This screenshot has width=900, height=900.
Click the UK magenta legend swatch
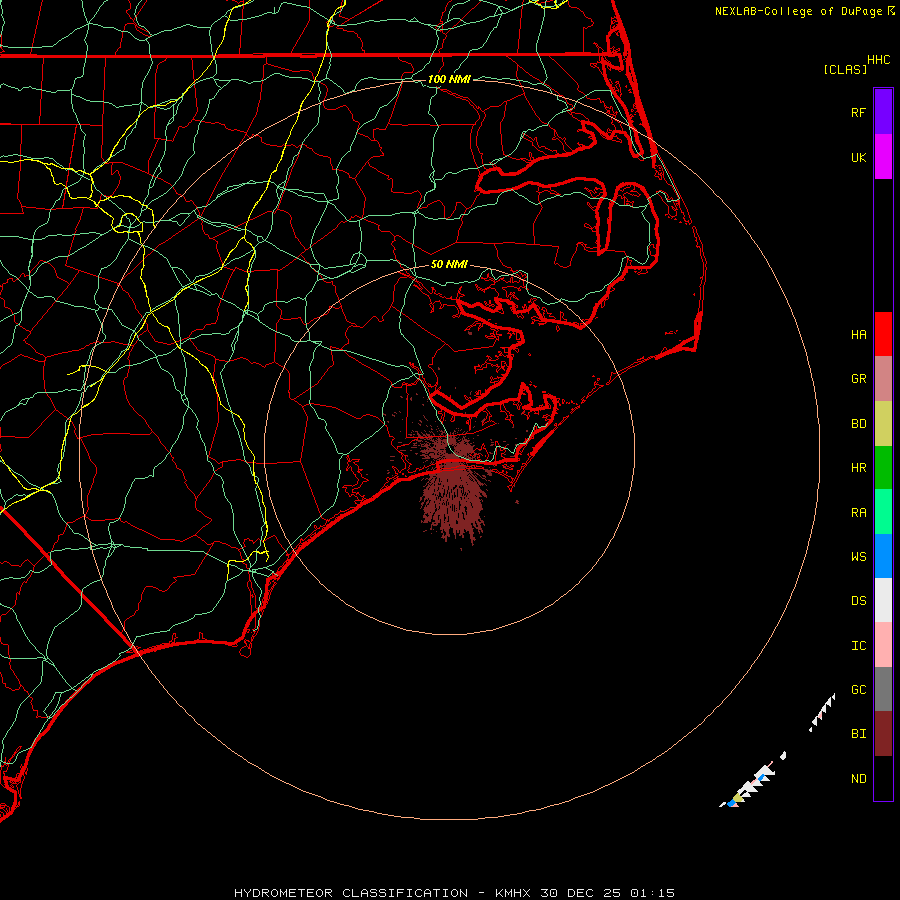click(x=883, y=157)
